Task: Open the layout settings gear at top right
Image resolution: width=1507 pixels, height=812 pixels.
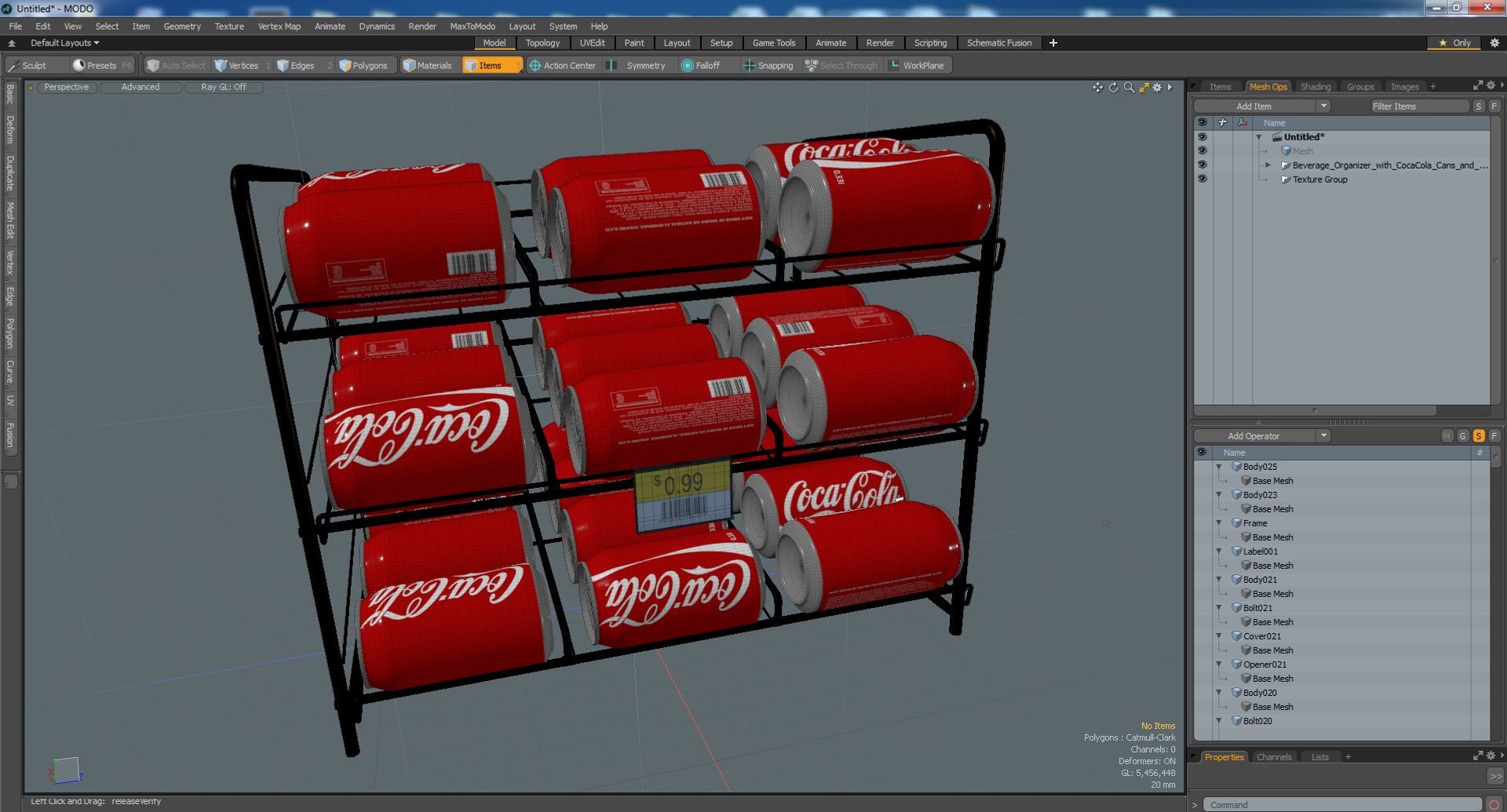Action: 1494,43
